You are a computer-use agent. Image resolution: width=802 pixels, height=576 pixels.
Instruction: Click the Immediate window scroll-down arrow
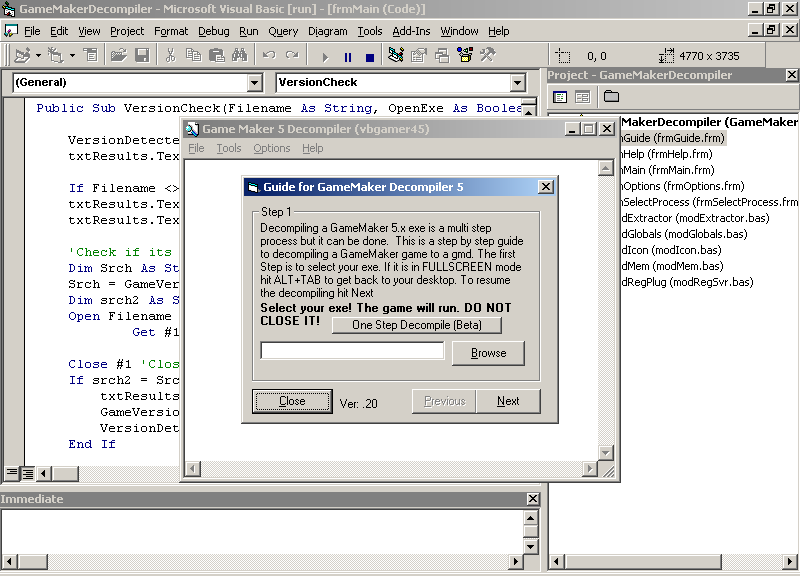[x=530, y=547]
